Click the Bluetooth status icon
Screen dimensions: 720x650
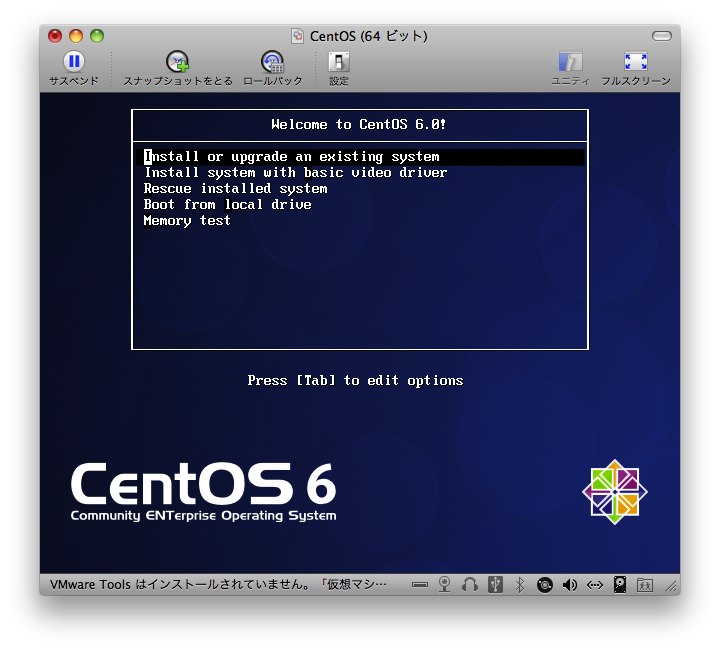(x=519, y=584)
